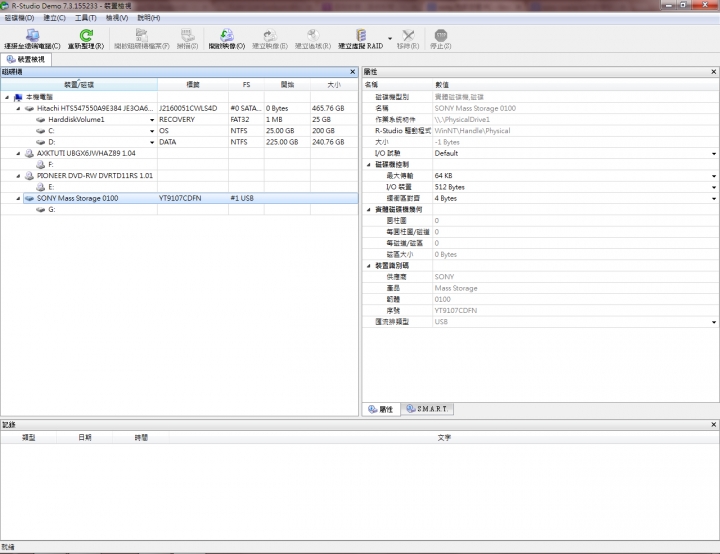Collapse the Hitachi HTS547550A9E384 drive node
720x554 pixels.
click(18, 108)
